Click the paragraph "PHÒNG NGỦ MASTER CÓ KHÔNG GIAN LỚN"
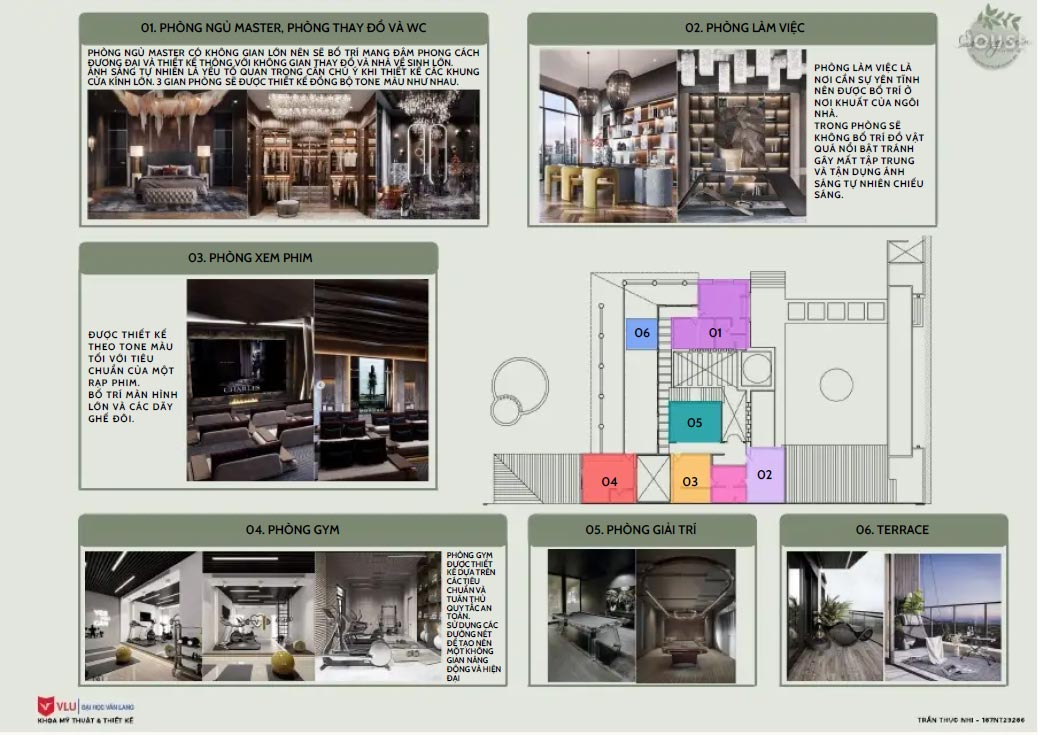This screenshot has height=735, width=1038. pos(283,67)
